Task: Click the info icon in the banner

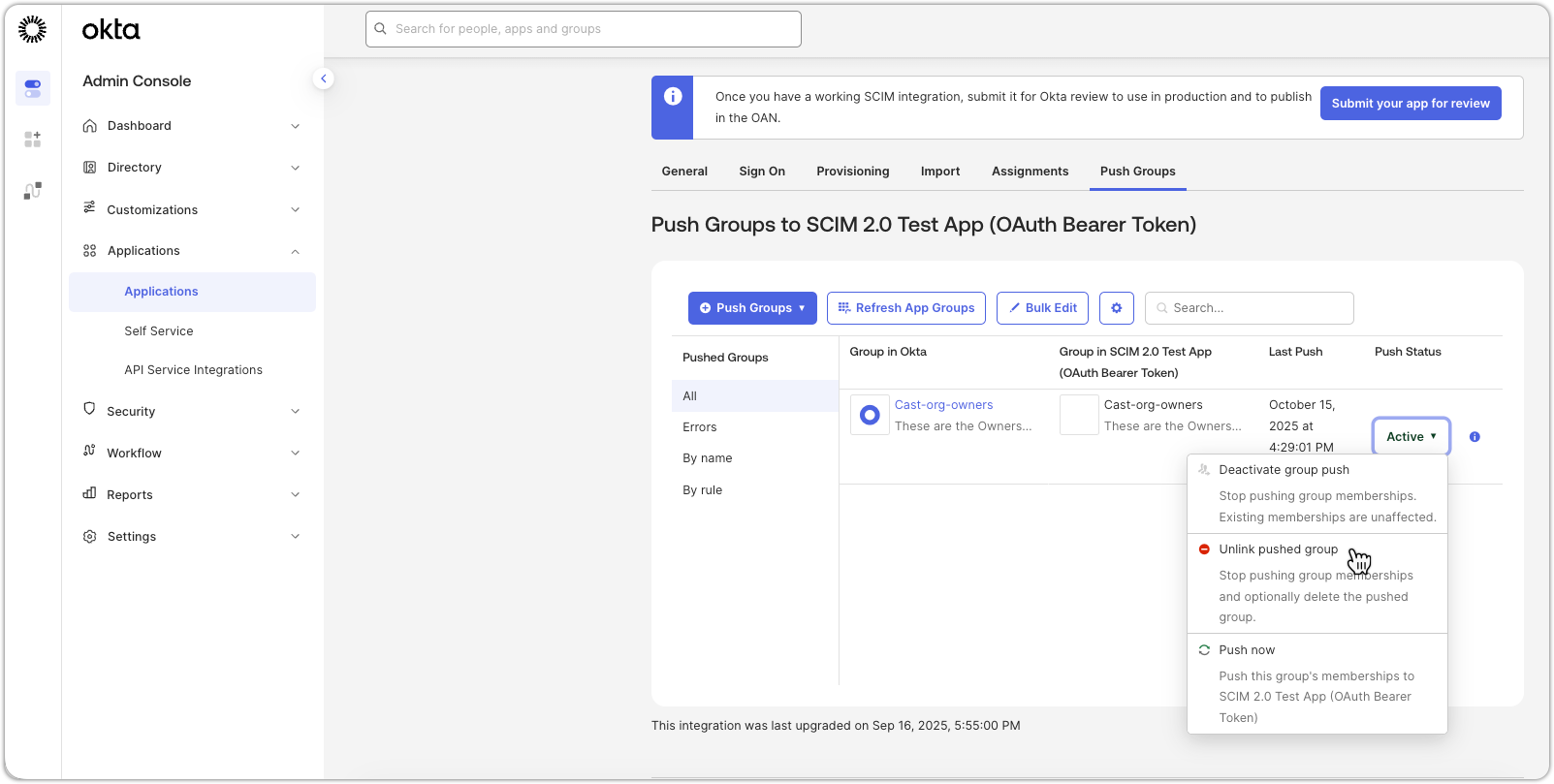Action: [x=673, y=96]
